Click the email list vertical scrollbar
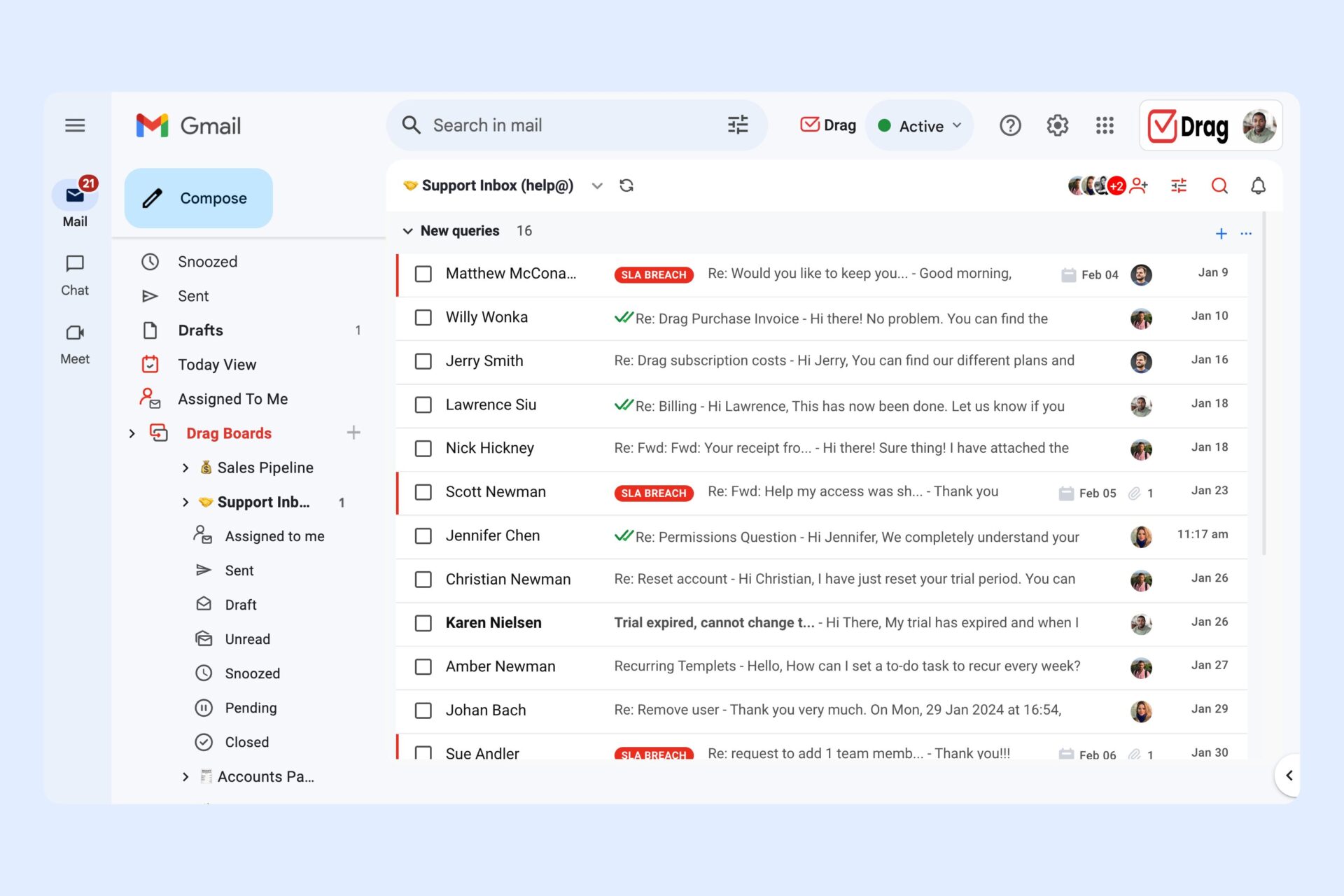This screenshot has height=896, width=1344. (x=1264, y=385)
